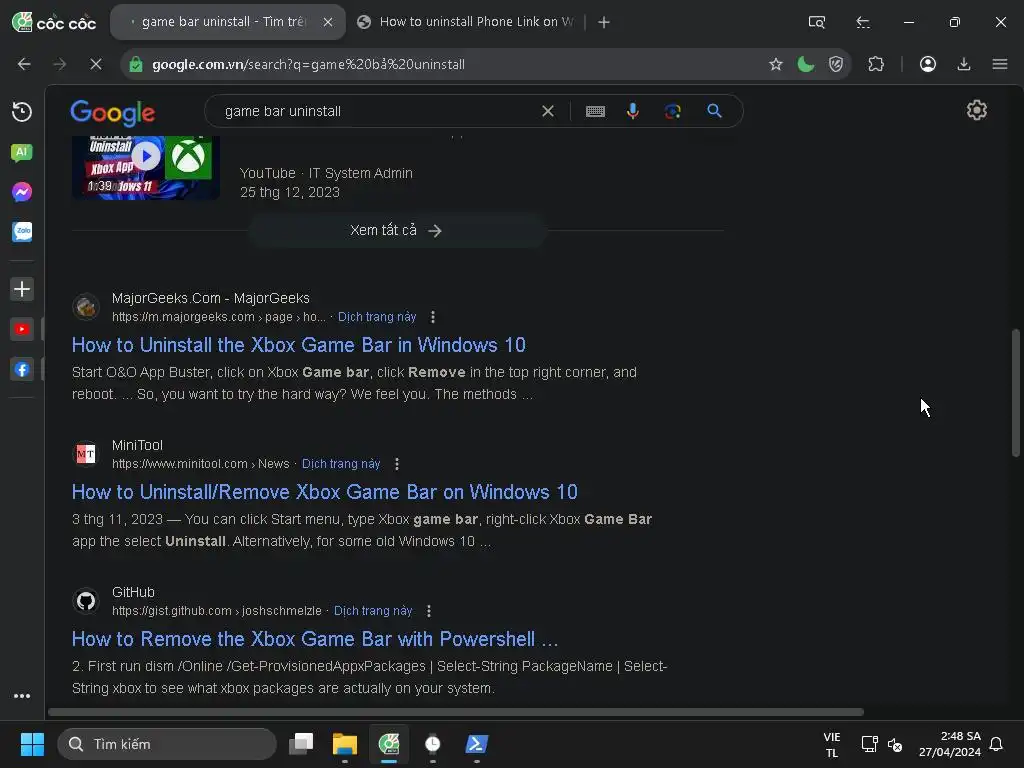Open the Windows Start menu
Screen dimensions: 1024x768
[x=32, y=744]
